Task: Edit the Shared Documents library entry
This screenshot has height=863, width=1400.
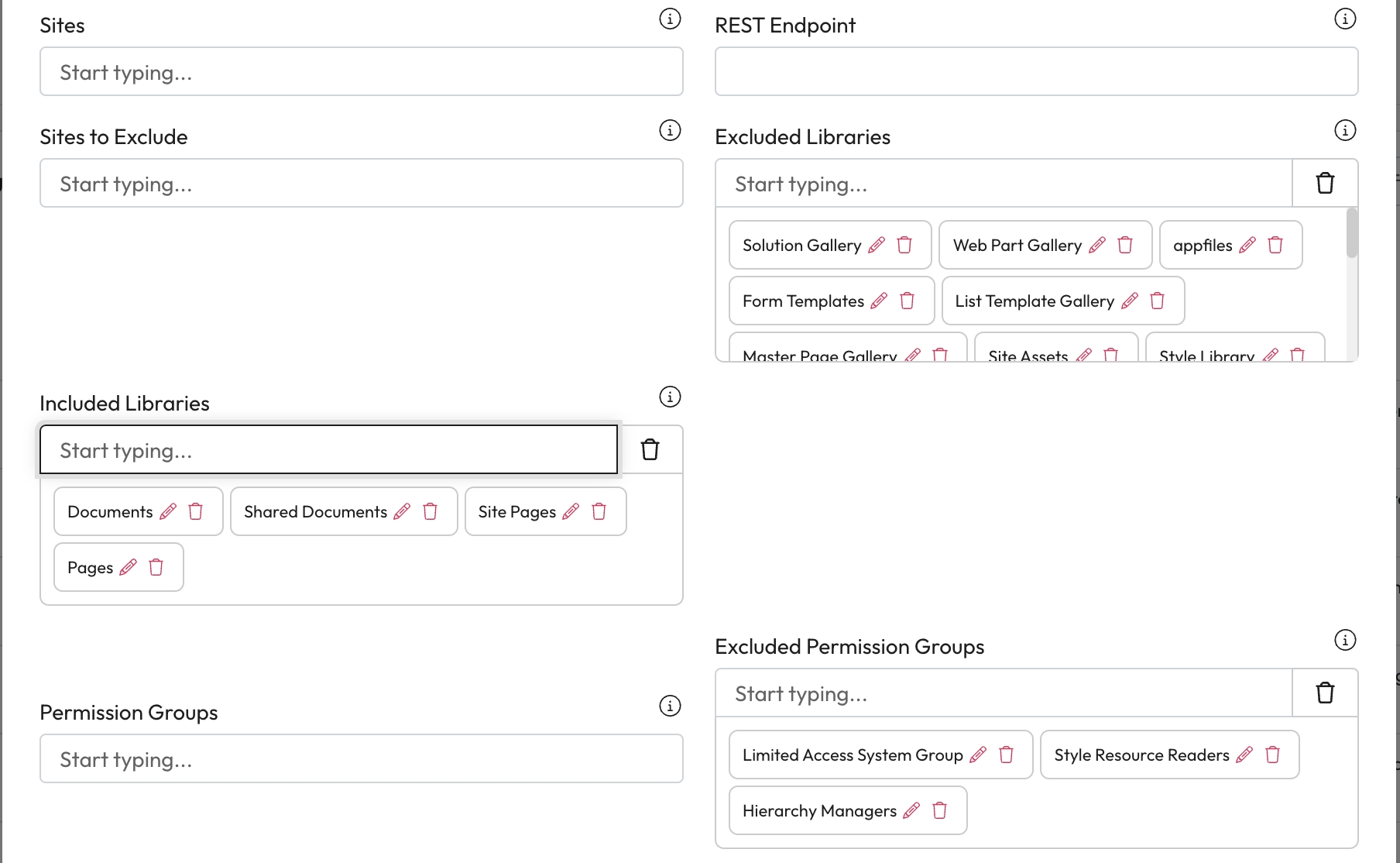Action: coord(402,512)
